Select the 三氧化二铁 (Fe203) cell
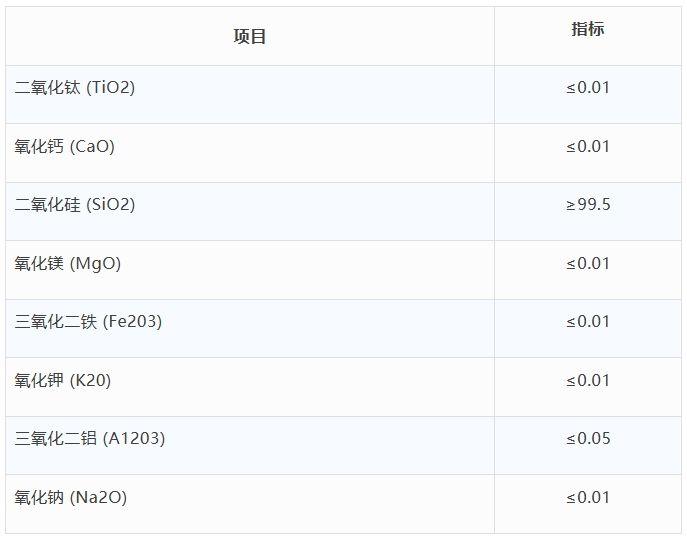Viewport: 687px width, 539px height. coord(250,329)
